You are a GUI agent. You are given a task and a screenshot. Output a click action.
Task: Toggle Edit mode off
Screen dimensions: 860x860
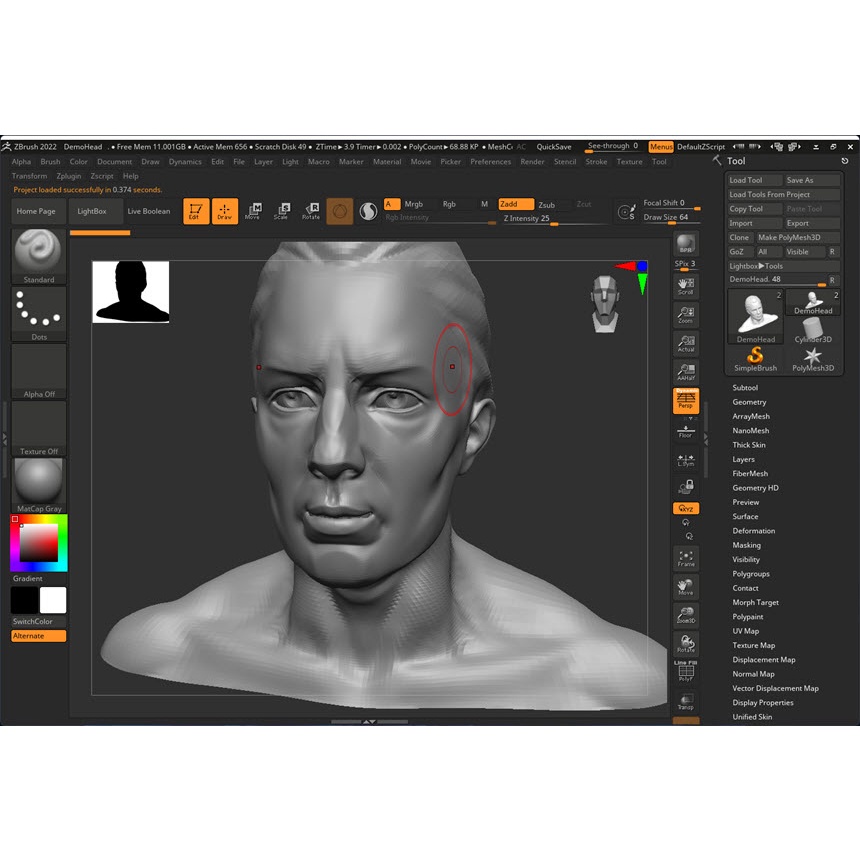(196, 209)
